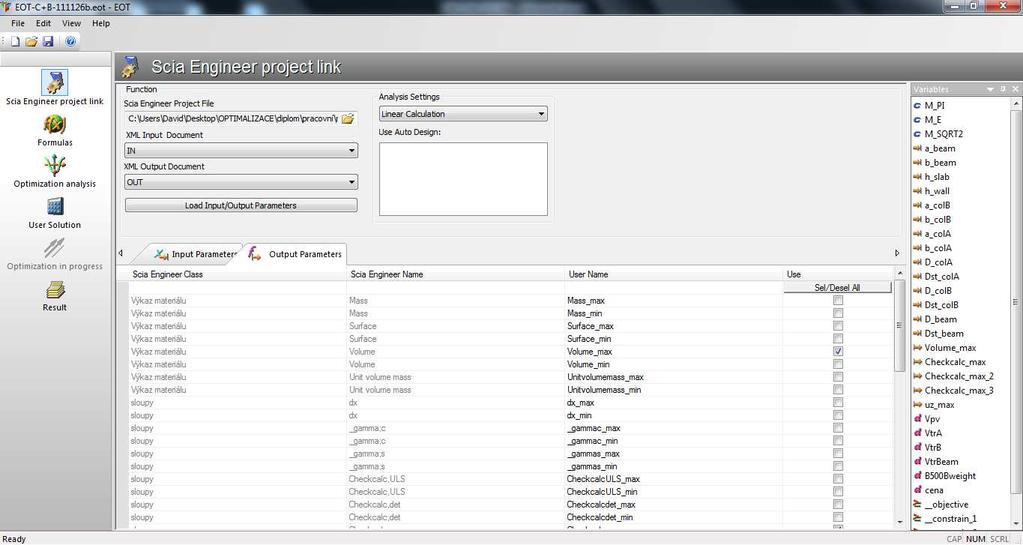The width and height of the screenshot is (1023, 545).
Task: Select Volume_max output variable icon
Action: pyautogui.click(x=917, y=348)
